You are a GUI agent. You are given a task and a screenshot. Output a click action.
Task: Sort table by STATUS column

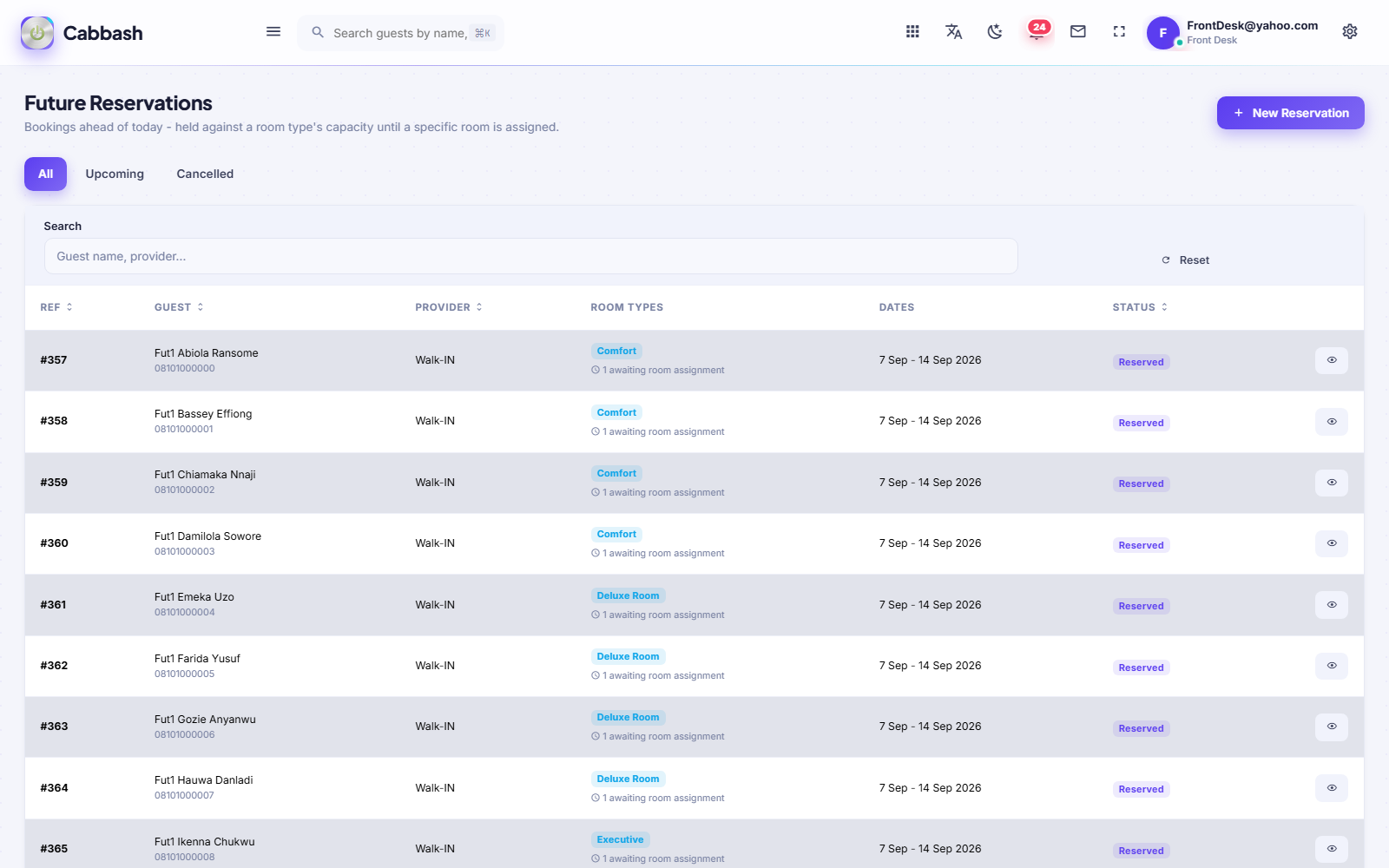pyautogui.click(x=1140, y=307)
